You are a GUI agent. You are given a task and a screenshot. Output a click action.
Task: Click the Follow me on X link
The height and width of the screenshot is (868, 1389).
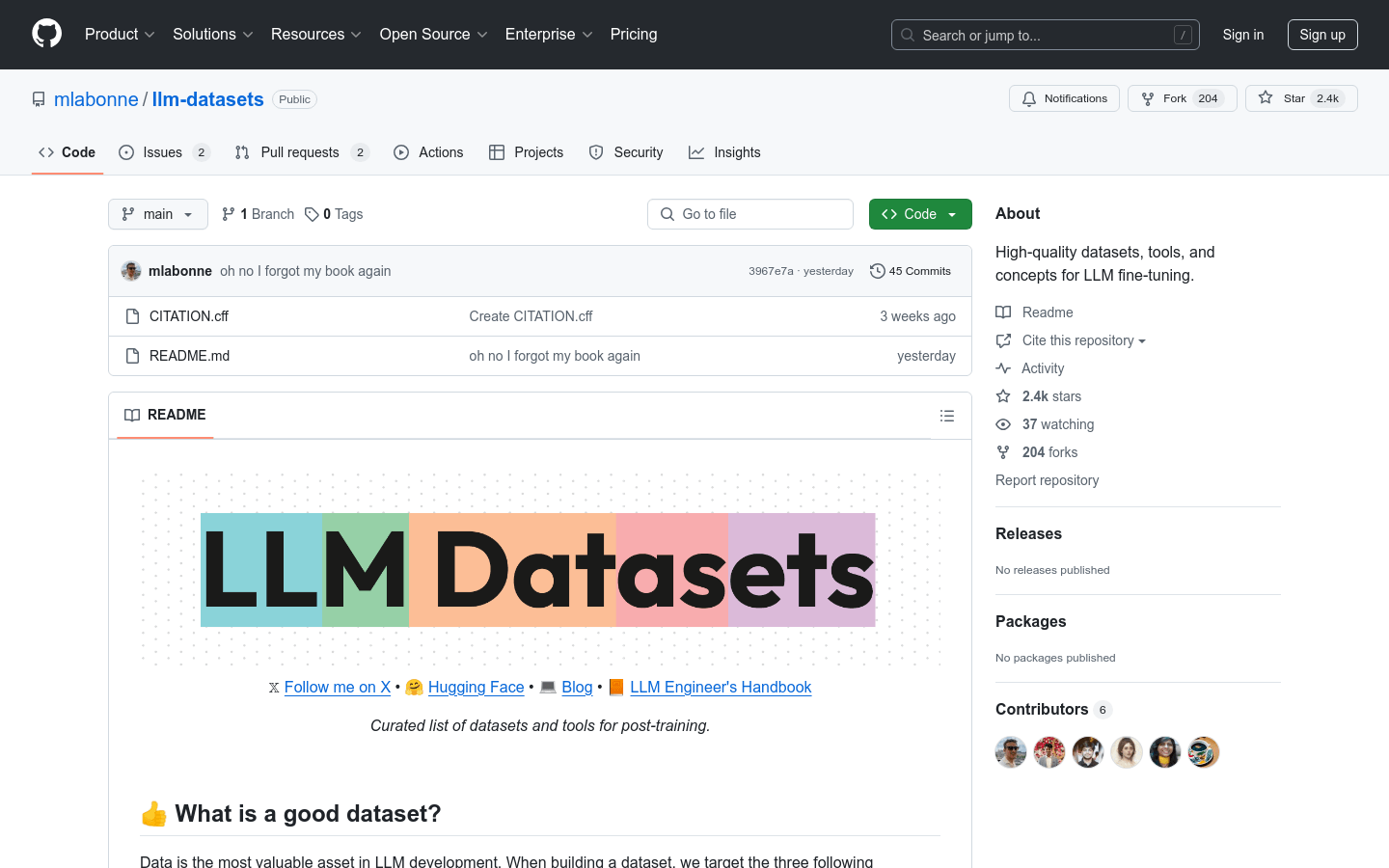coord(338,688)
